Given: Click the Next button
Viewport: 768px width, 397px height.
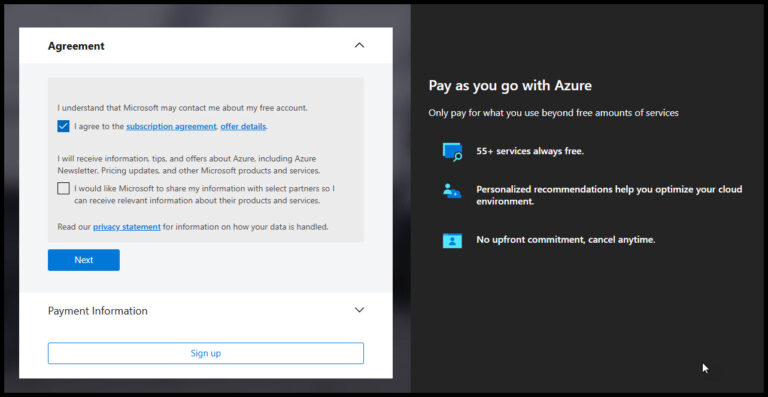Looking at the screenshot, I should pyautogui.click(x=84, y=260).
